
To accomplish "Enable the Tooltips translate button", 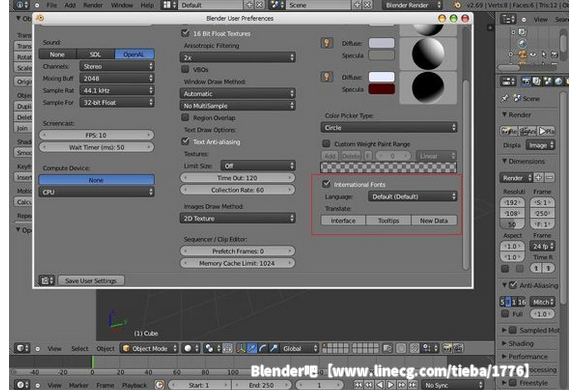I will [x=388, y=220].
